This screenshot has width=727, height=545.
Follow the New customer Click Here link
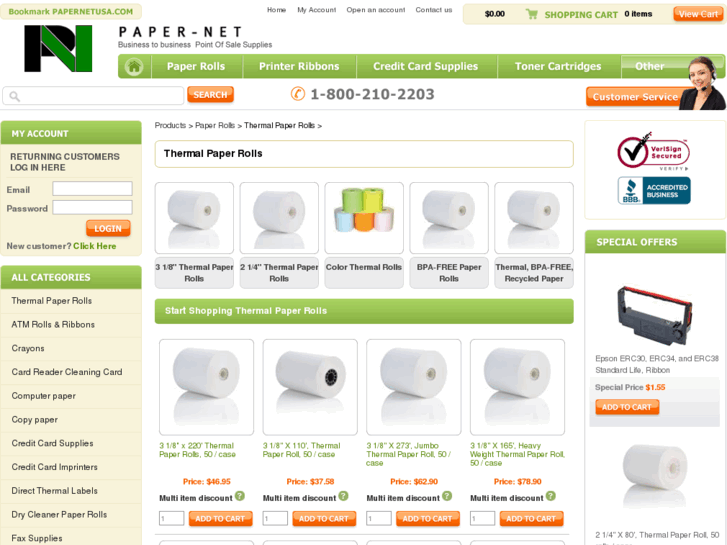tap(95, 246)
